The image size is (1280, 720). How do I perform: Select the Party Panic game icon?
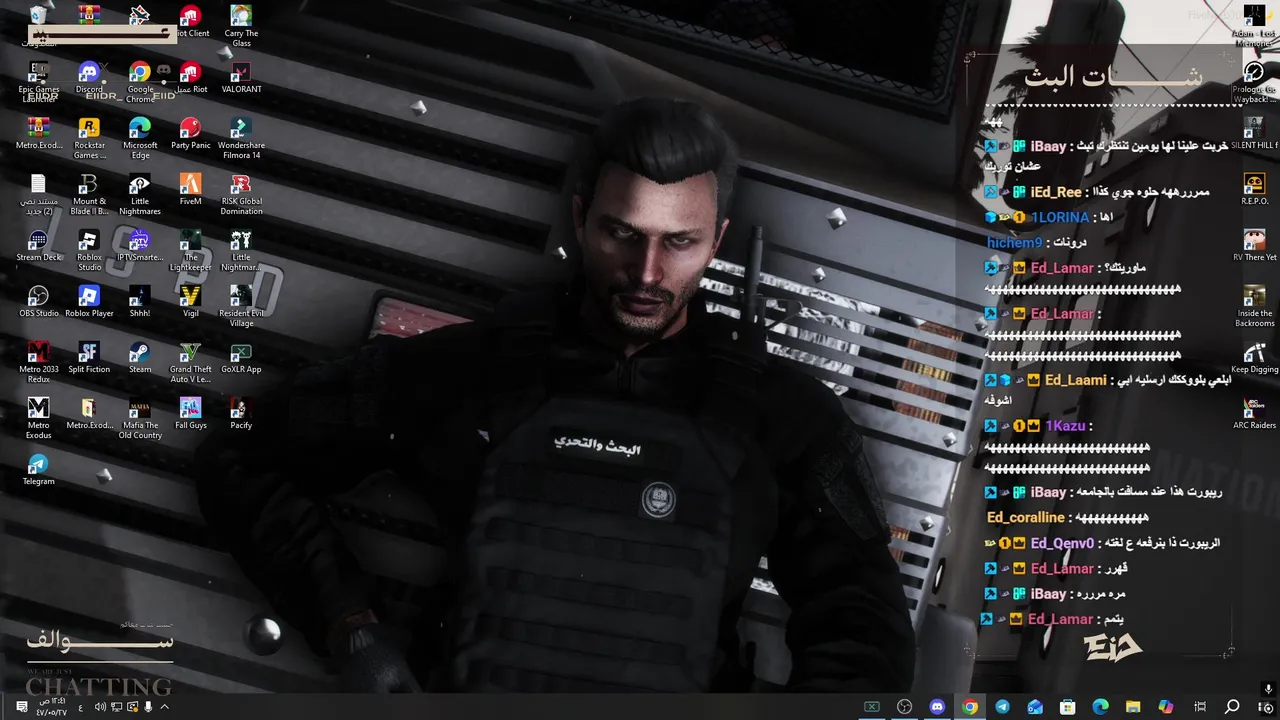(190, 134)
